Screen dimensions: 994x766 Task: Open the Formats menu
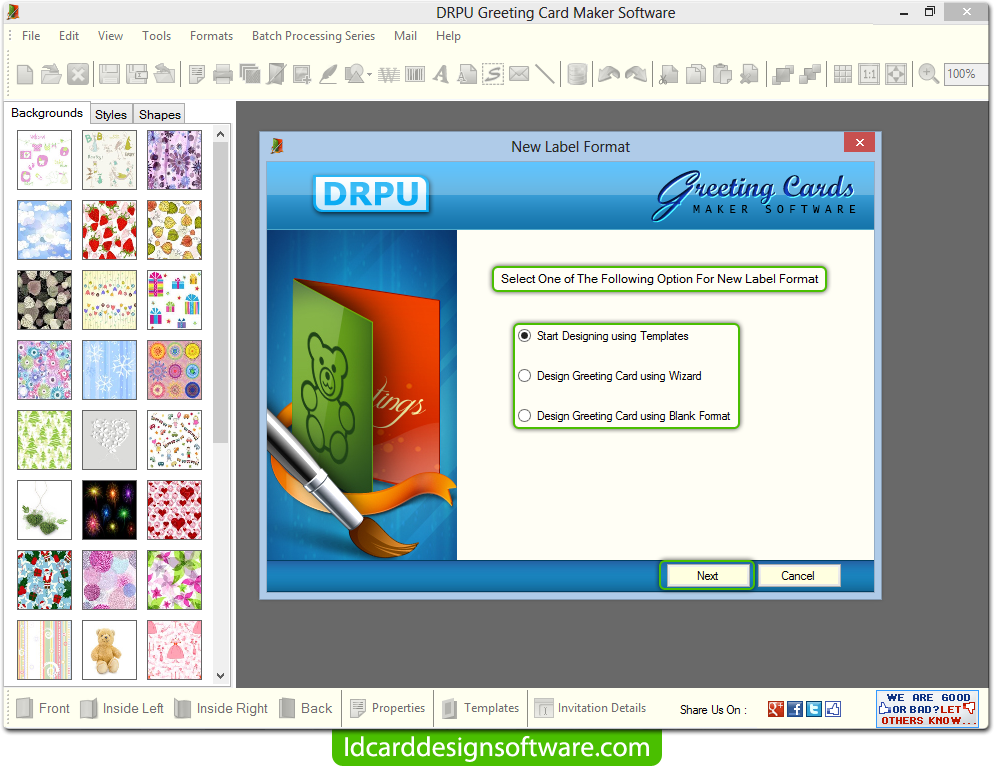tap(211, 36)
